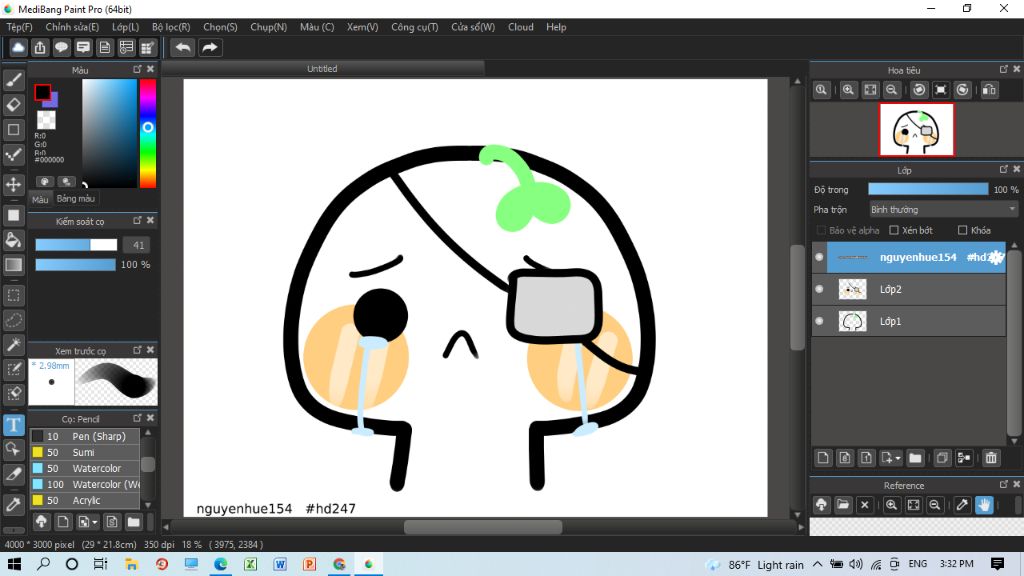Create a new layer in Layer panel

tap(823, 458)
